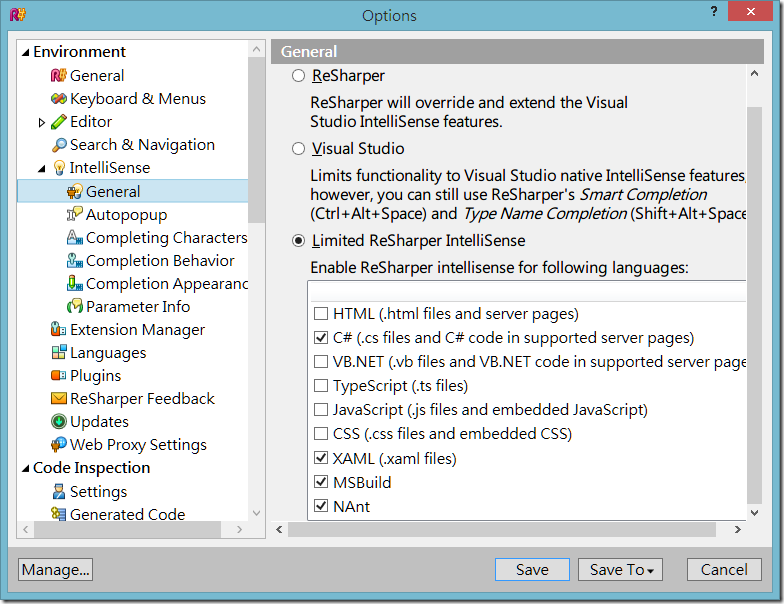Close the Options dialog
The width and height of the screenshot is (784, 604).
coord(750,11)
